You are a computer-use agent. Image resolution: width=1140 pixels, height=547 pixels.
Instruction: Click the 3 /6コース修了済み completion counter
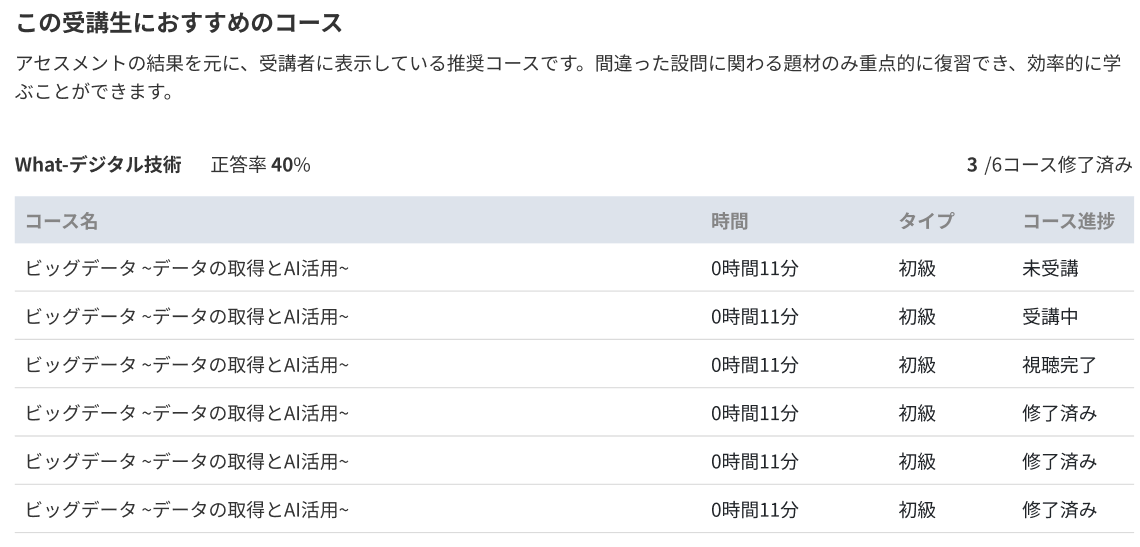1049,165
